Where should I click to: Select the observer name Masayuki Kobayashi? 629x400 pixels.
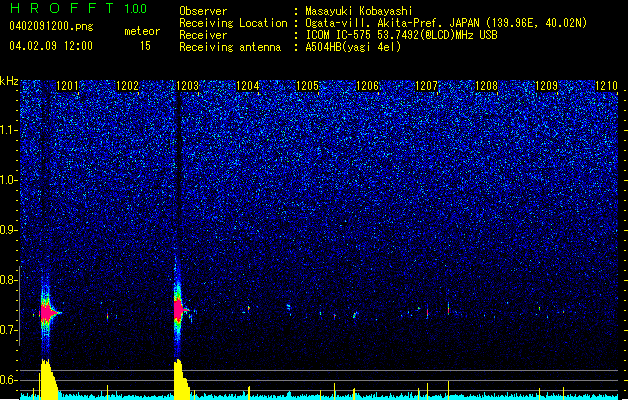[x=359, y=11]
